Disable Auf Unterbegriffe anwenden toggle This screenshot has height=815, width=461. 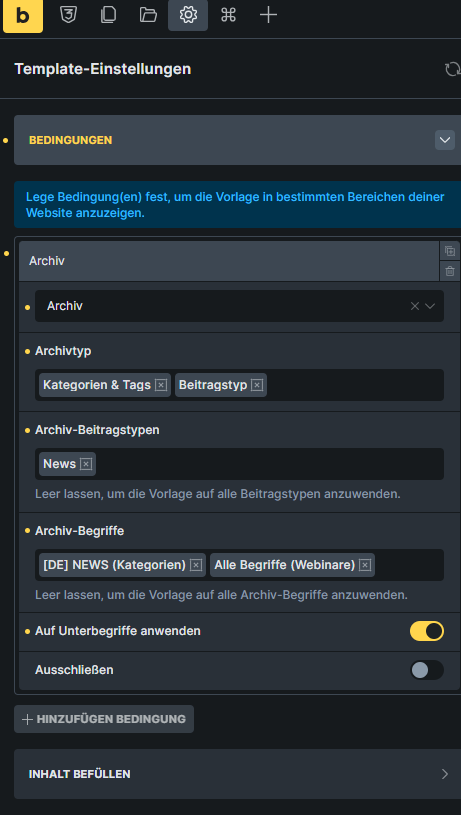[x=427, y=631]
